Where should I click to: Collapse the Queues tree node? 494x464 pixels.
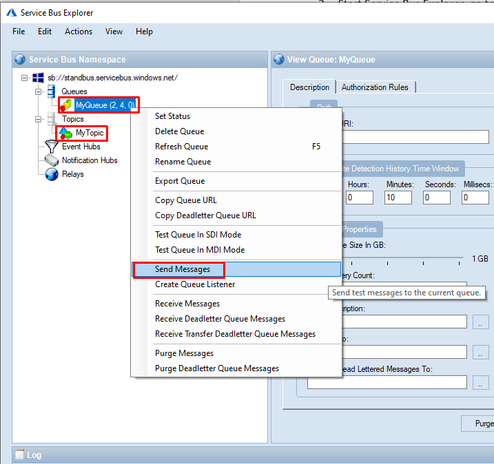click(x=38, y=91)
